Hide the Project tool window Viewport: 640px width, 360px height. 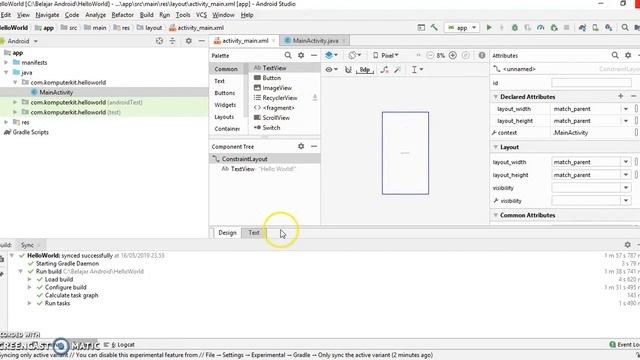pos(202,41)
